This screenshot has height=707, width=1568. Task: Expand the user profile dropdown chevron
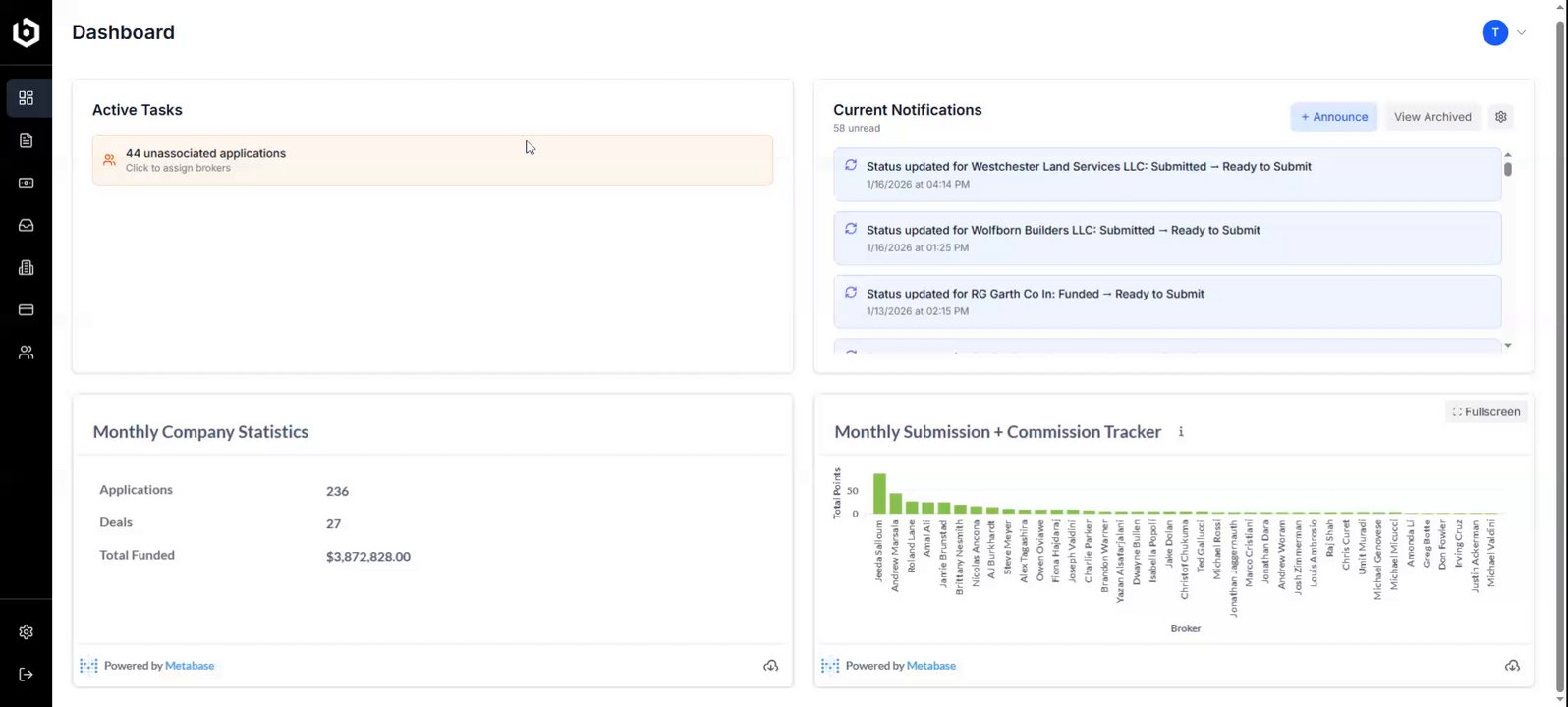(1521, 32)
